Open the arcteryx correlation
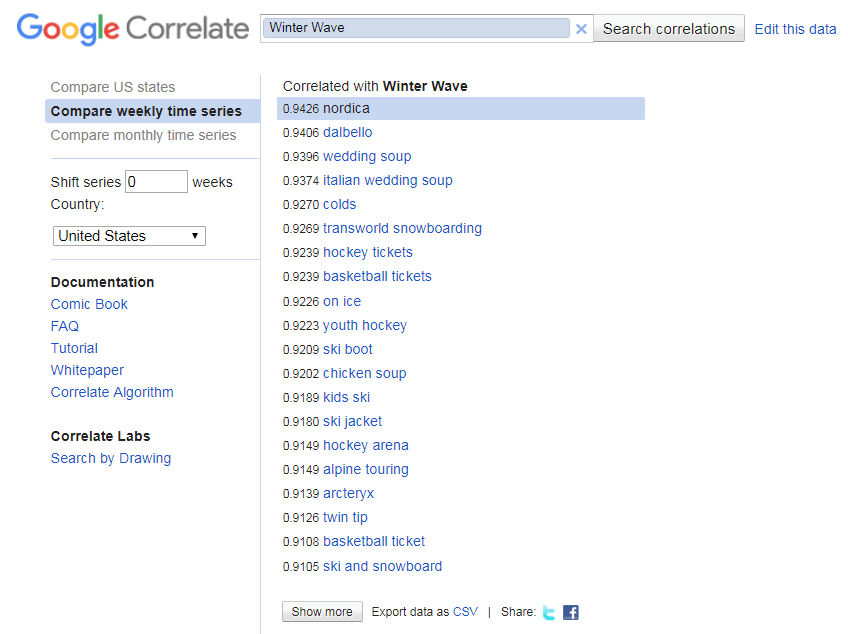The image size is (848, 634). click(x=348, y=493)
